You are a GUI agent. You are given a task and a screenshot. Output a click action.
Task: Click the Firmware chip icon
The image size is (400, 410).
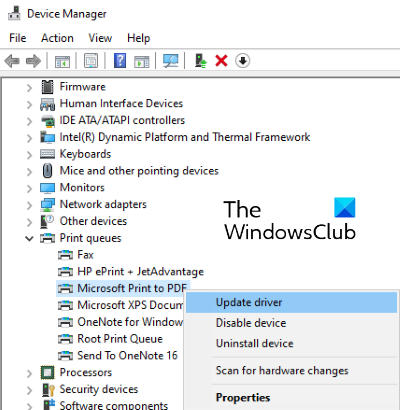tap(47, 87)
